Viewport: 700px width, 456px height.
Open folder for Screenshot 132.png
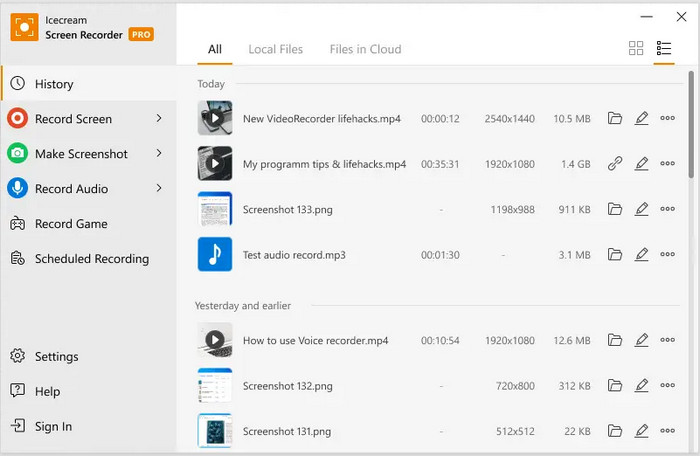(x=615, y=385)
